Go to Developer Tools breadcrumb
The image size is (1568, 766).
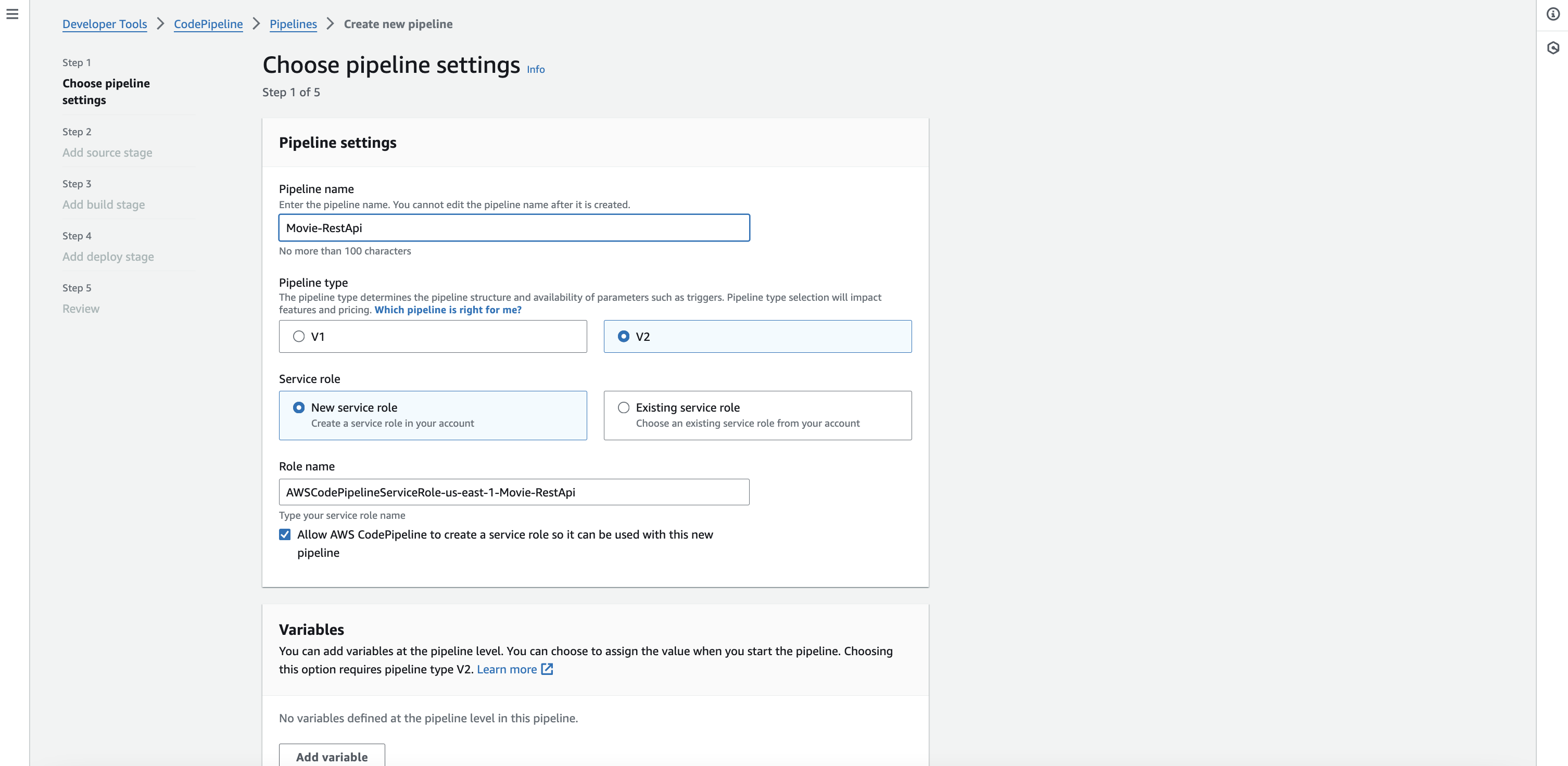tap(105, 24)
